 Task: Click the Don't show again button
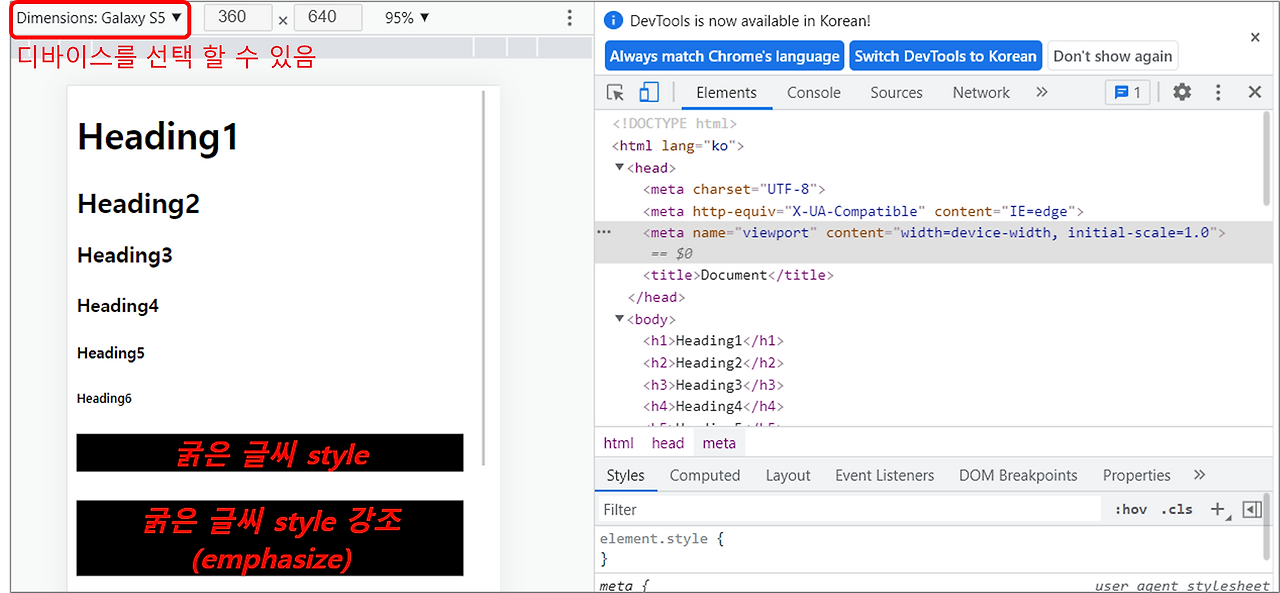coord(1112,56)
